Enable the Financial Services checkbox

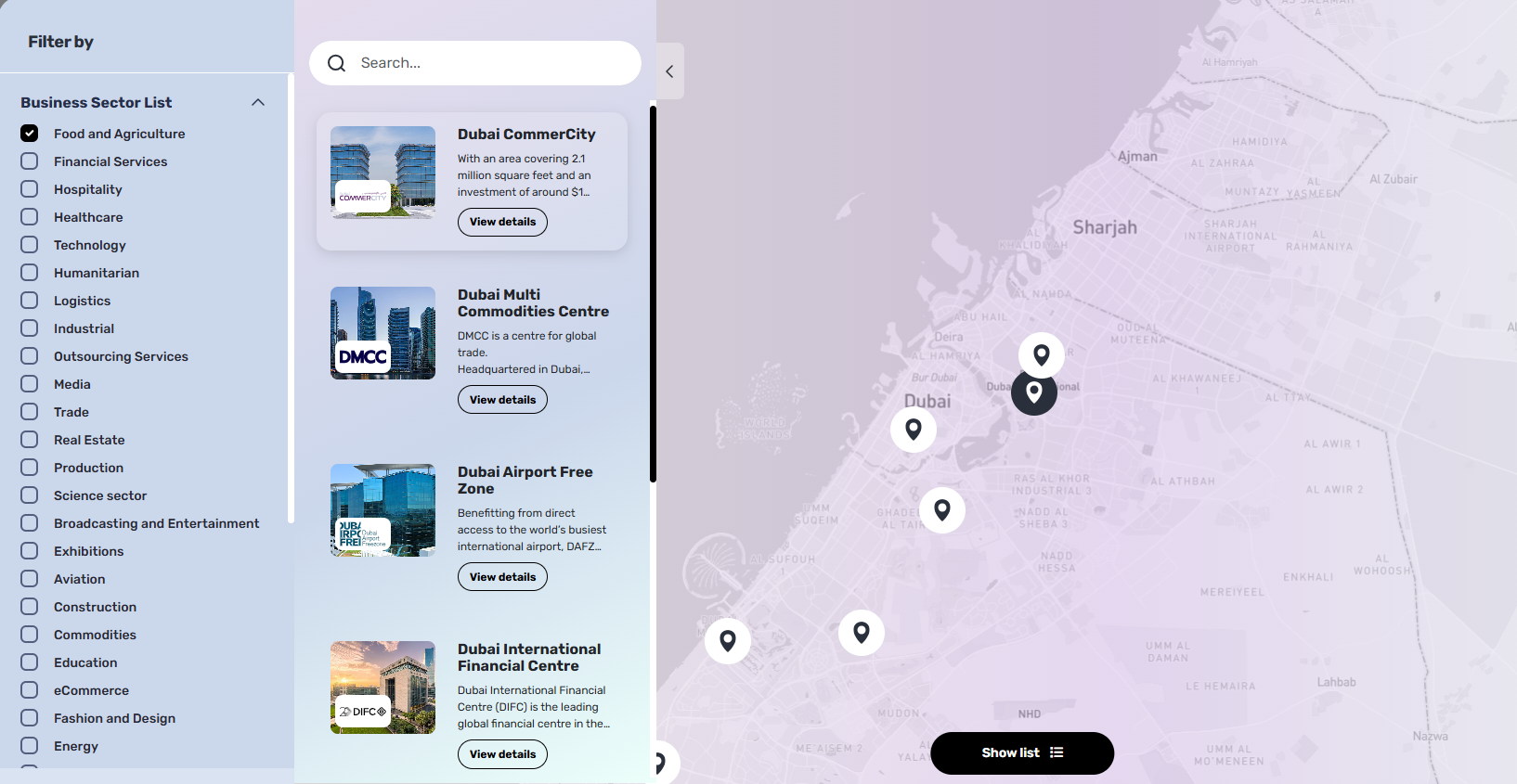coord(30,161)
